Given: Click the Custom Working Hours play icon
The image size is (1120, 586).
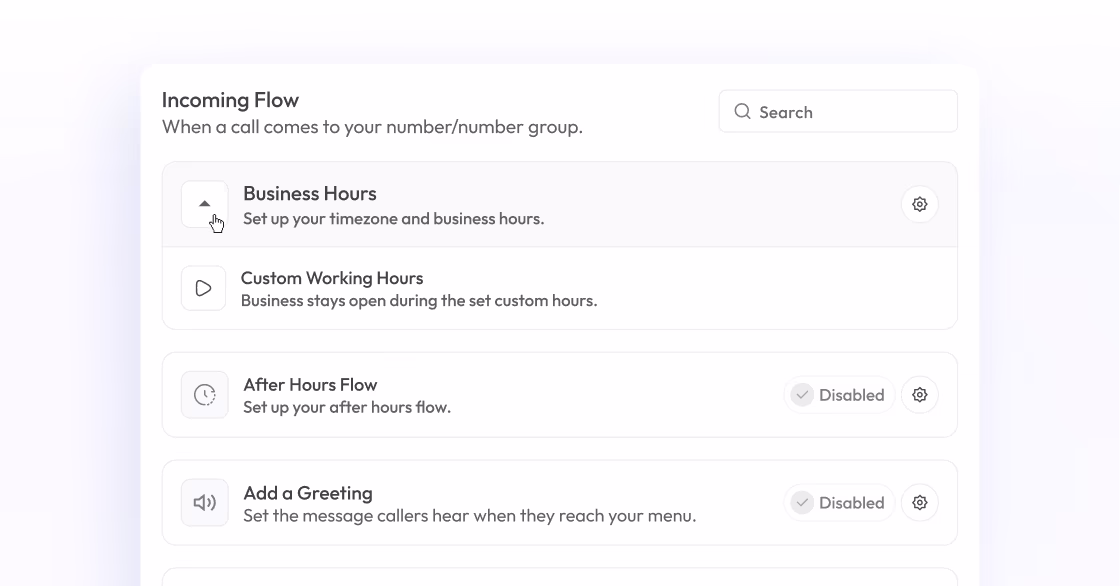Looking at the screenshot, I should coord(204,288).
